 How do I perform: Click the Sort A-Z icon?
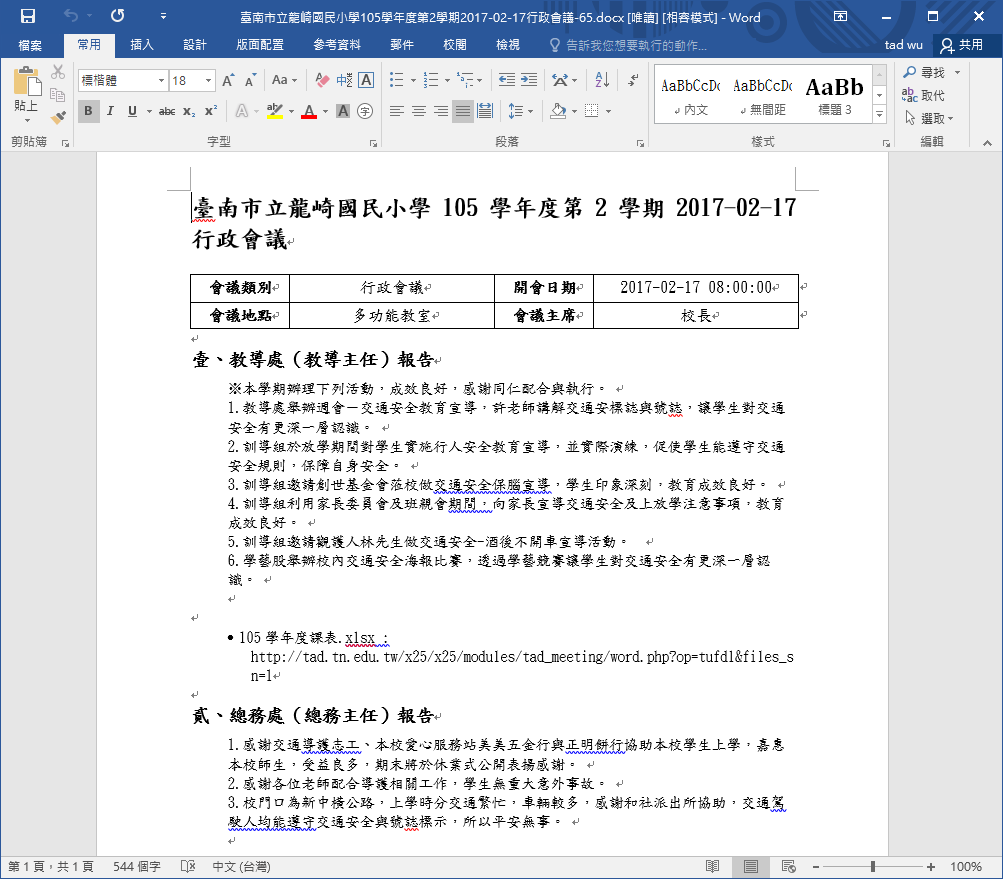pyautogui.click(x=602, y=80)
